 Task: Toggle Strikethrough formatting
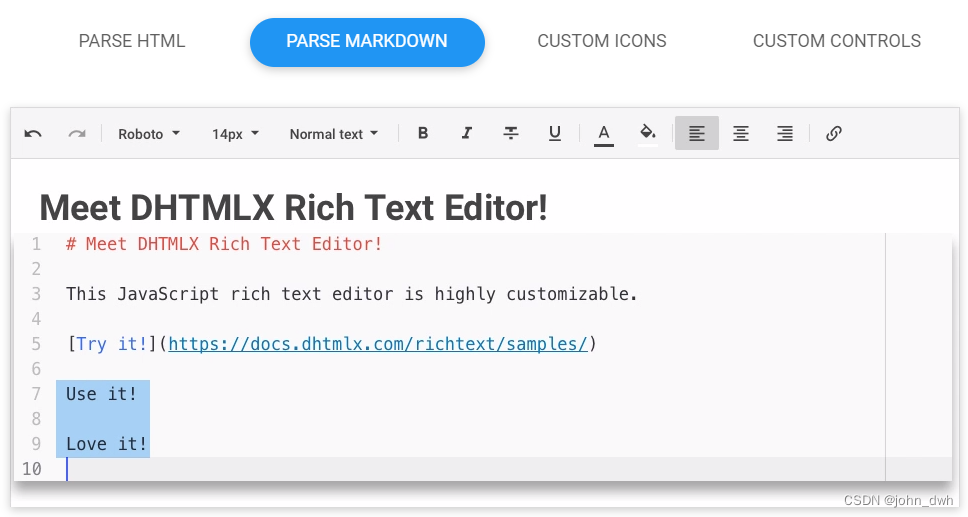pos(511,133)
